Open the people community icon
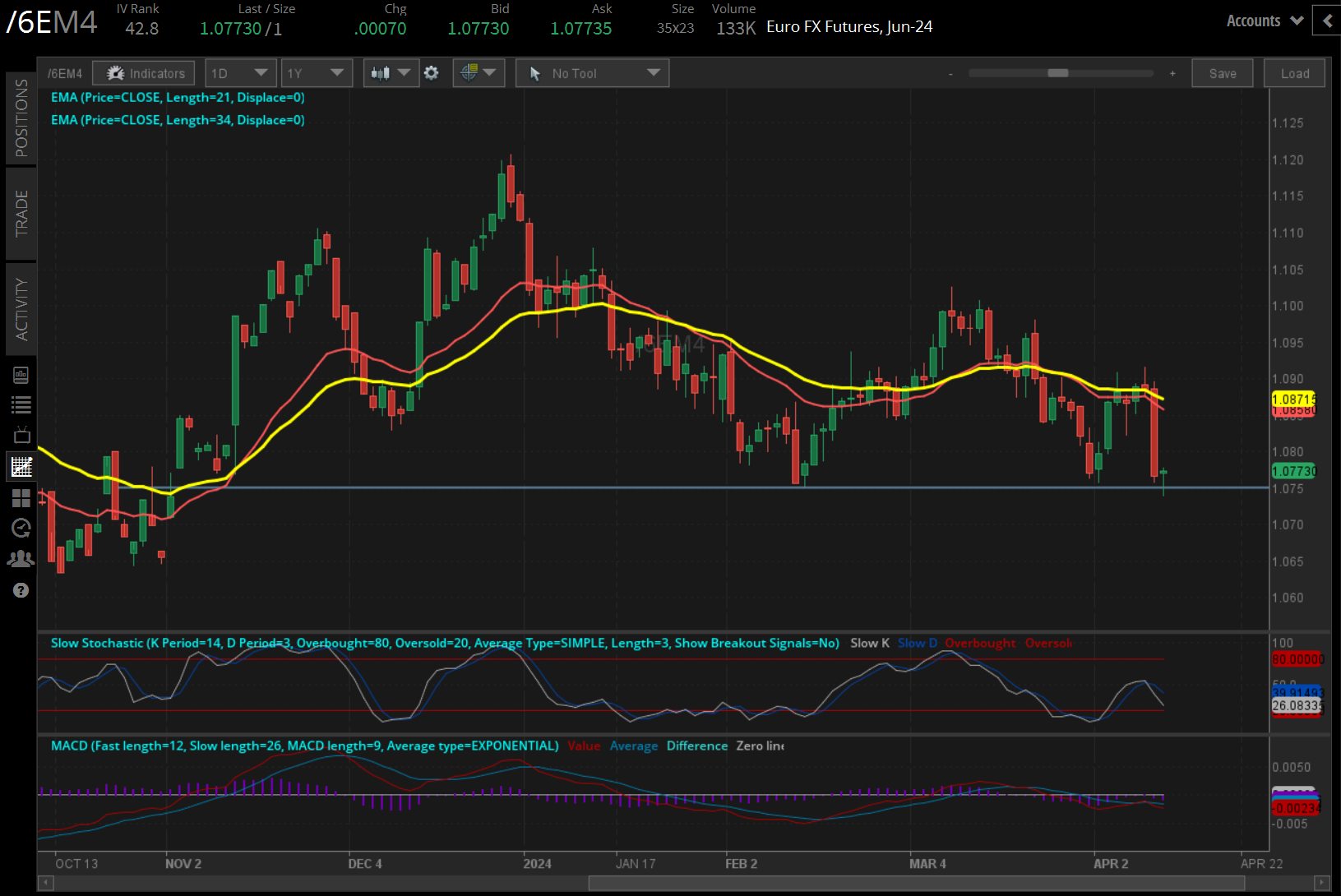The height and width of the screenshot is (896, 1341). tap(21, 559)
